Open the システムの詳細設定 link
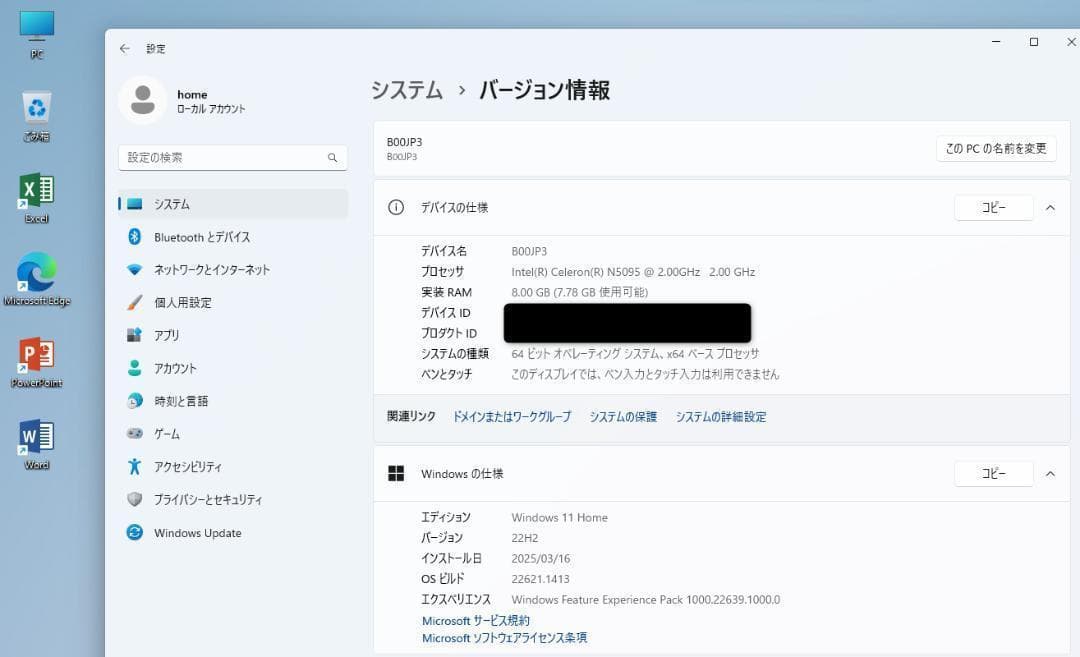This screenshot has height=657, width=1080. (721, 416)
